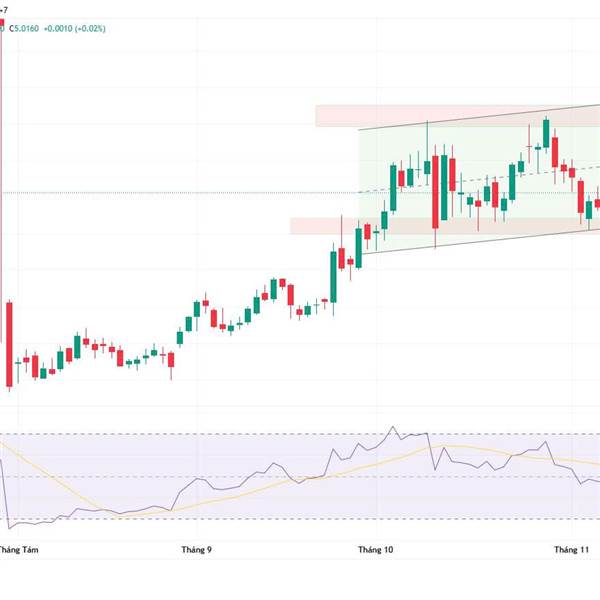Select the Tháng 9 date axis label
The image size is (600, 600).
196,550
